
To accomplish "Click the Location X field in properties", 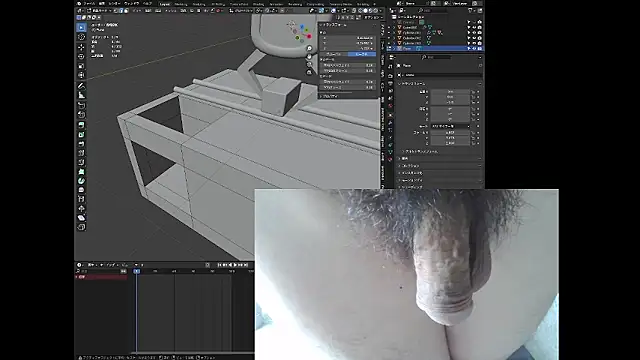I will 450,91.
